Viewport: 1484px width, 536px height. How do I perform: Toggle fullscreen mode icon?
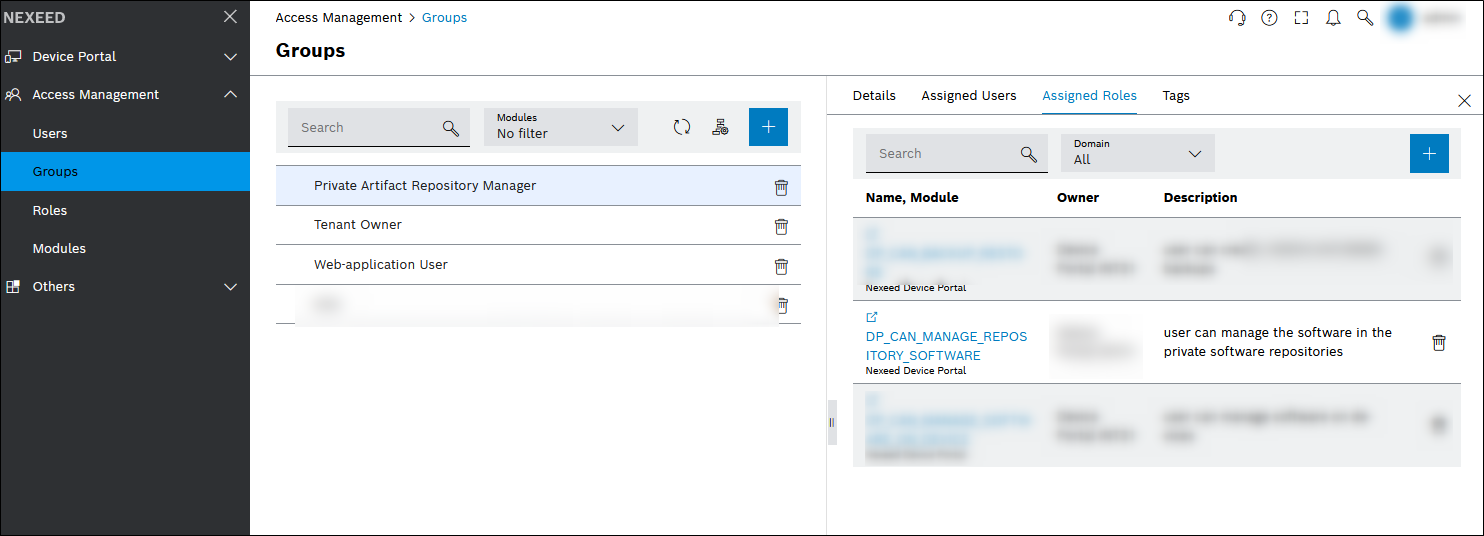tap(1301, 18)
